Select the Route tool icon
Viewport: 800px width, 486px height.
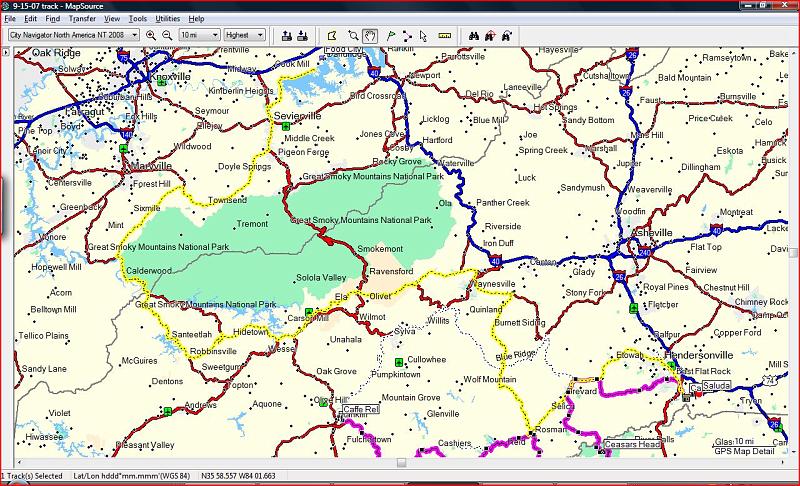[407, 36]
